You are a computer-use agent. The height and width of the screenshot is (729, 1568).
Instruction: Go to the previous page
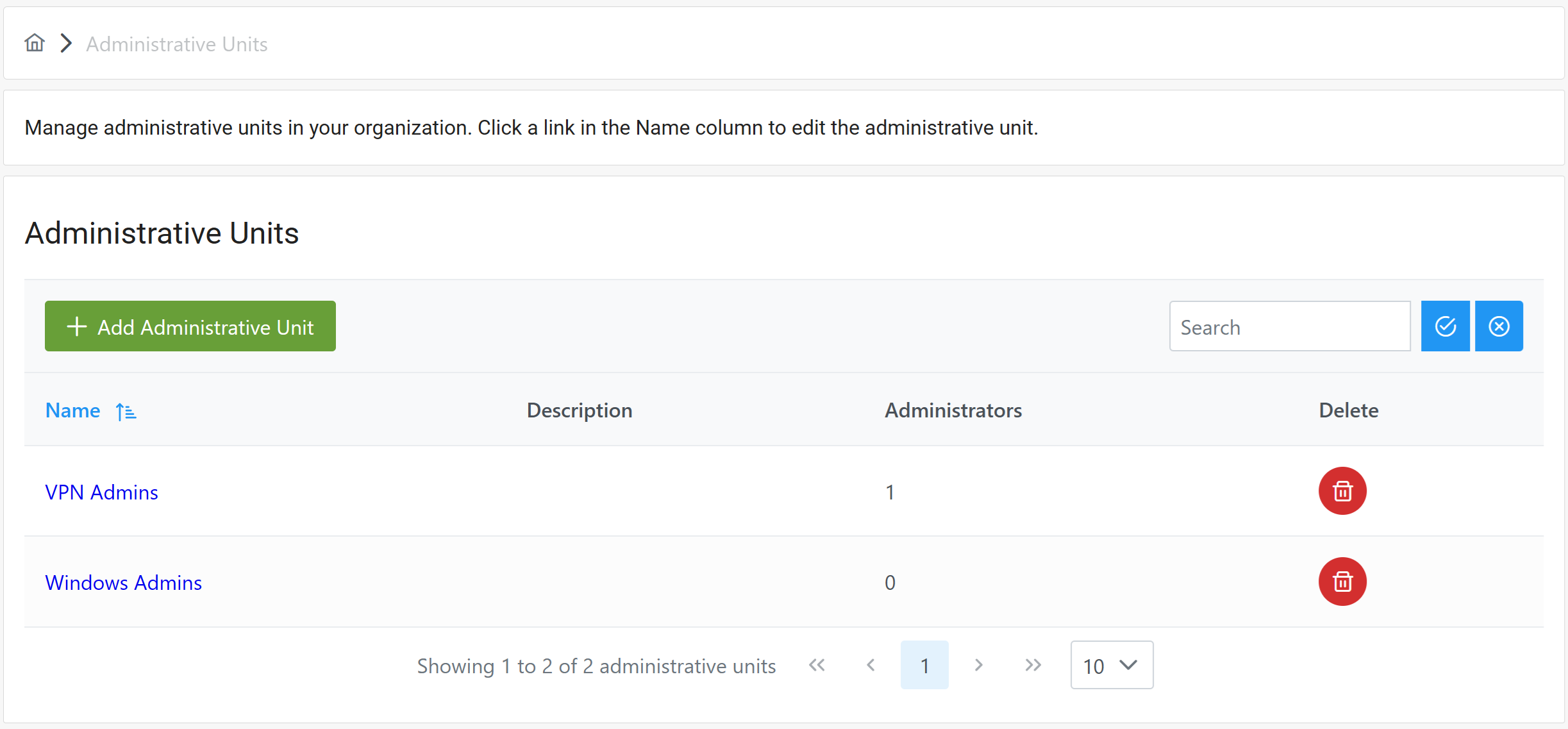pos(871,666)
